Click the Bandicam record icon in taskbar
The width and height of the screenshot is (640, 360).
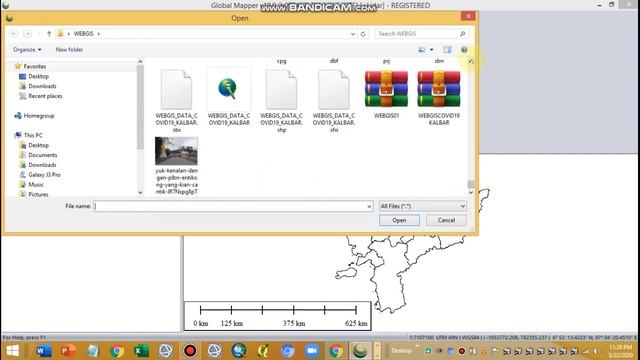point(190,351)
